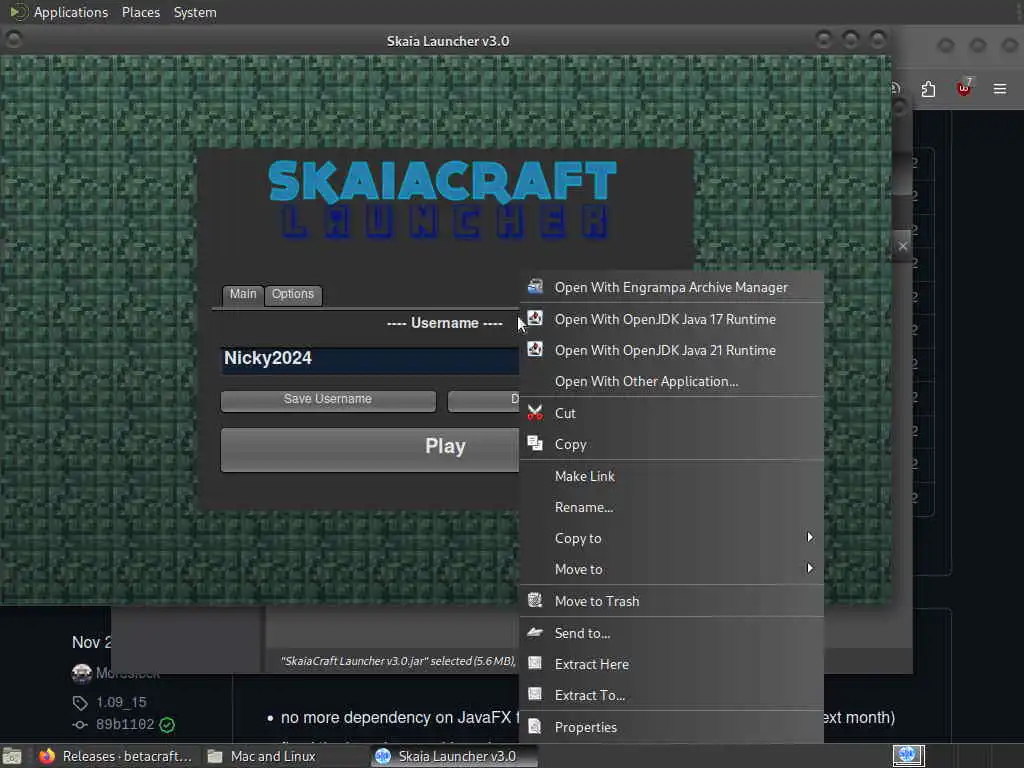1024x768 pixels.
Task: Click Save Username button
Action: (328, 400)
